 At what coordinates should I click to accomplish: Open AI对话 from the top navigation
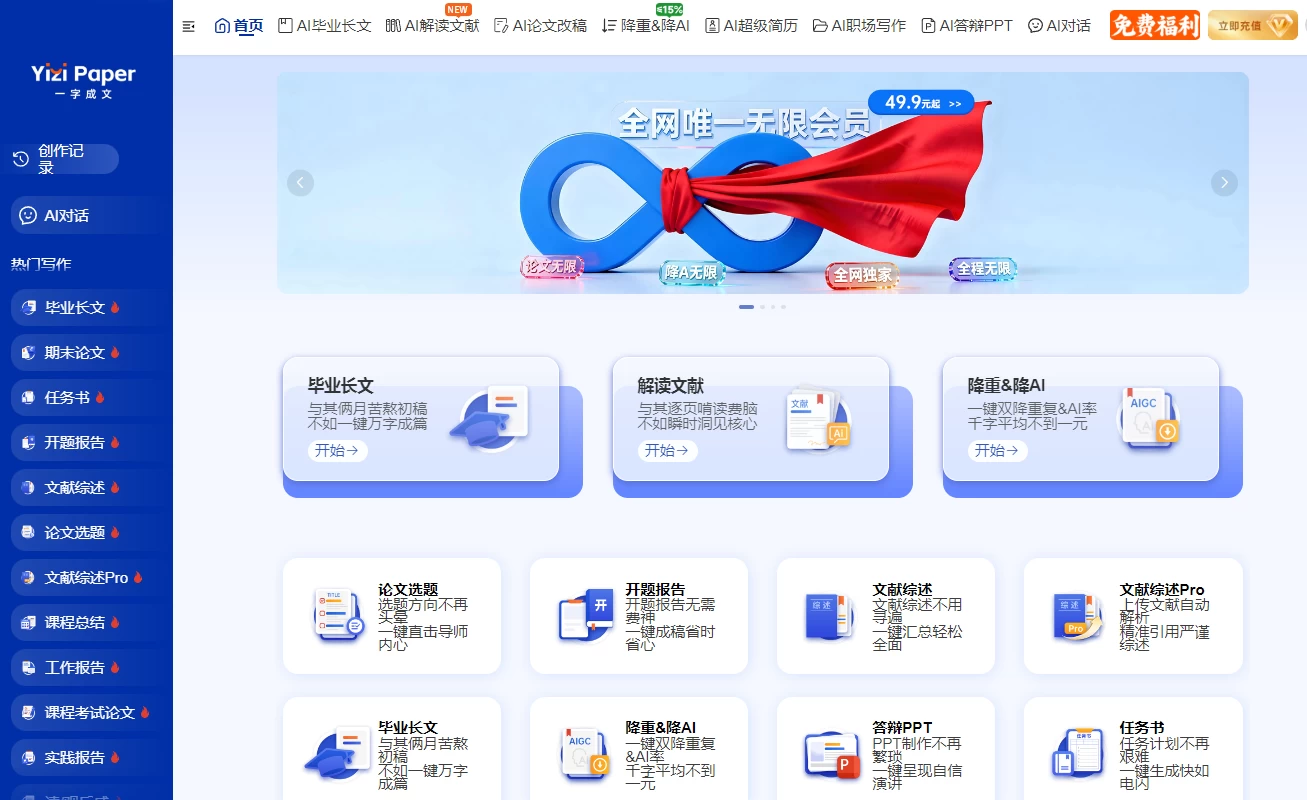pos(1058,25)
